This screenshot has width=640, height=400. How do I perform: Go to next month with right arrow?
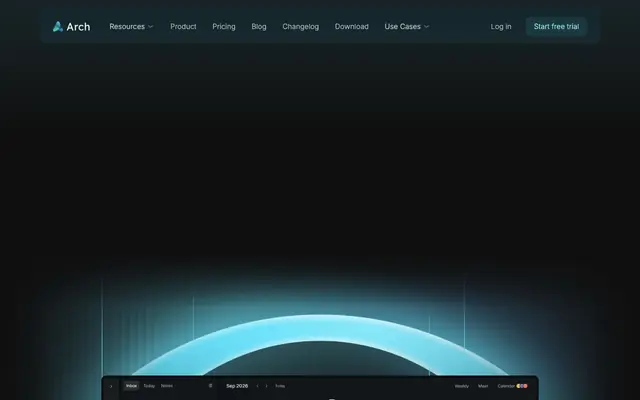point(267,386)
